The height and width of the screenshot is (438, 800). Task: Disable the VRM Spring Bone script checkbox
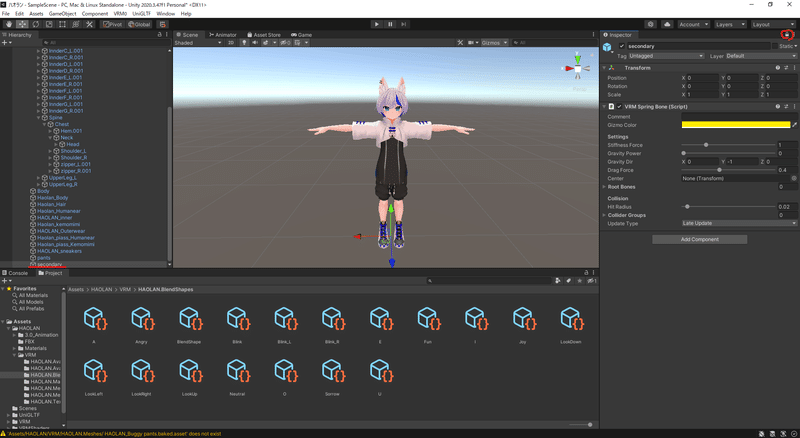pos(619,107)
